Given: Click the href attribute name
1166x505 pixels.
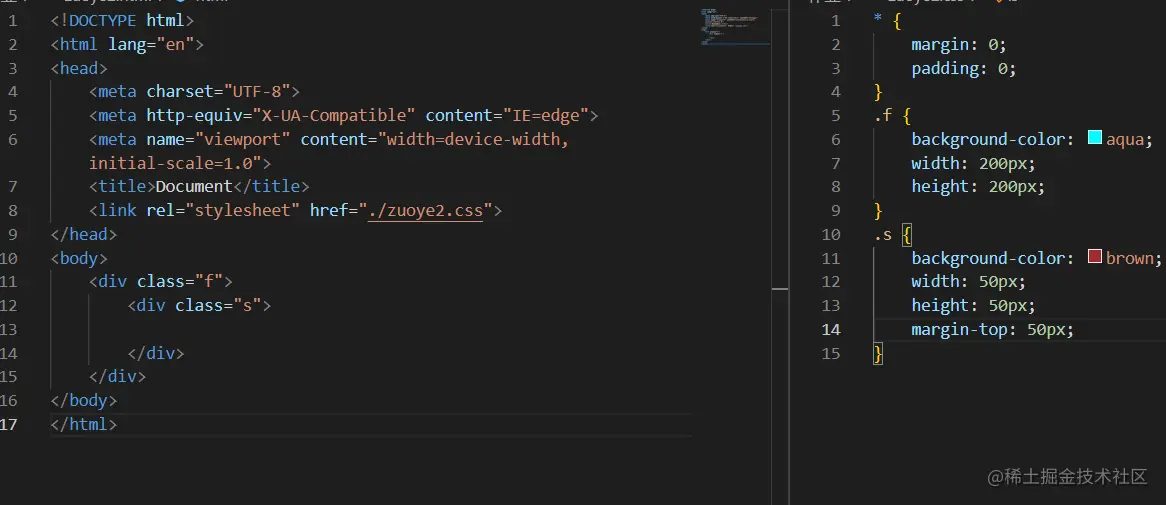Looking at the screenshot, I should pyautogui.click(x=329, y=210).
